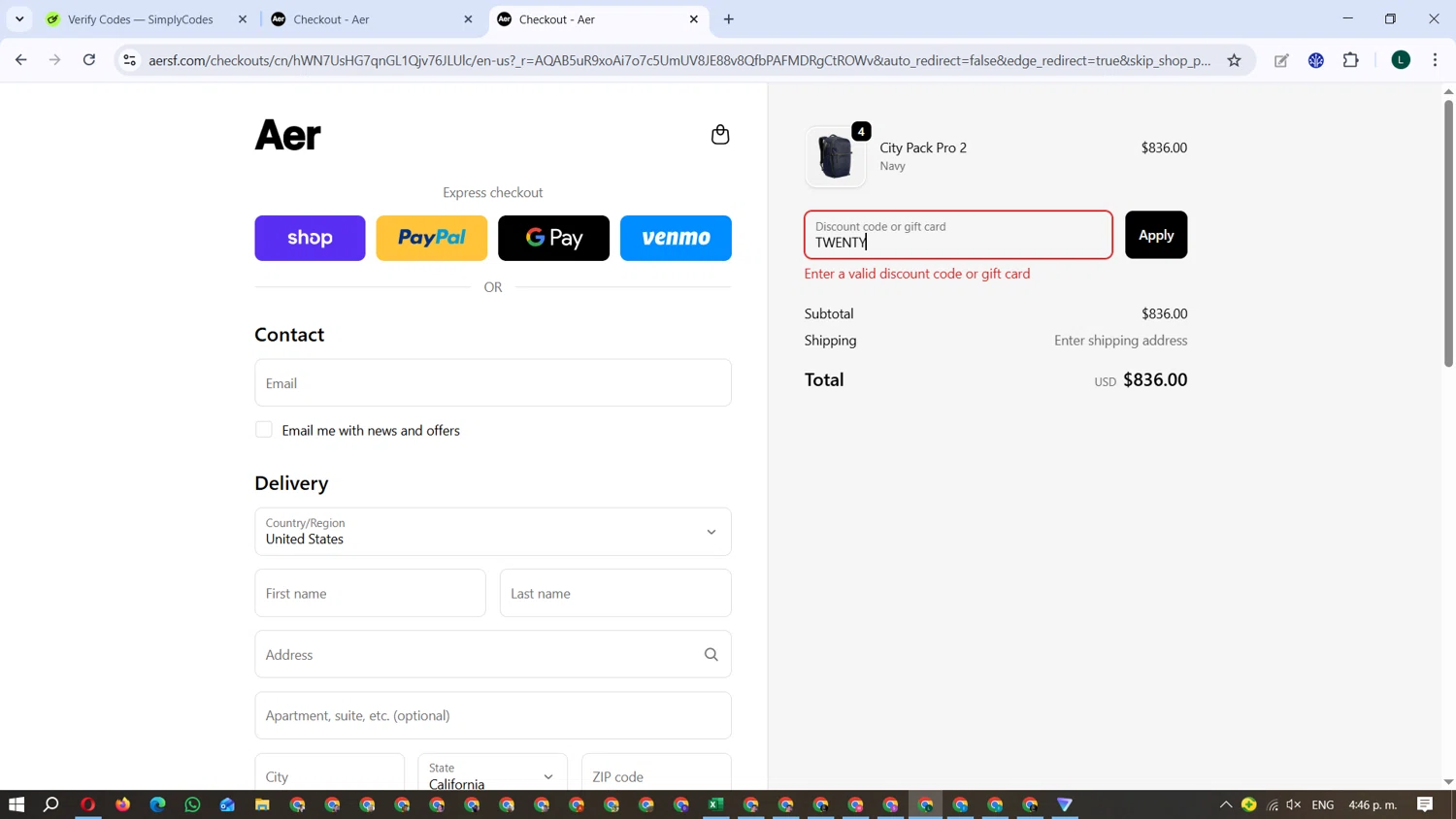
Task: Click the page vertical scrollbar
Action: 1448,233
